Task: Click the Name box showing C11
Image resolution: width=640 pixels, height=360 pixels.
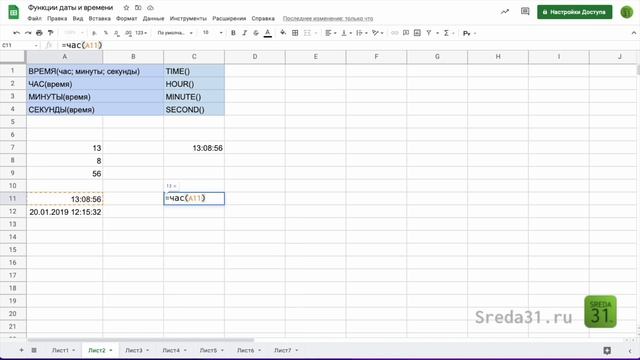Action: tap(20, 45)
